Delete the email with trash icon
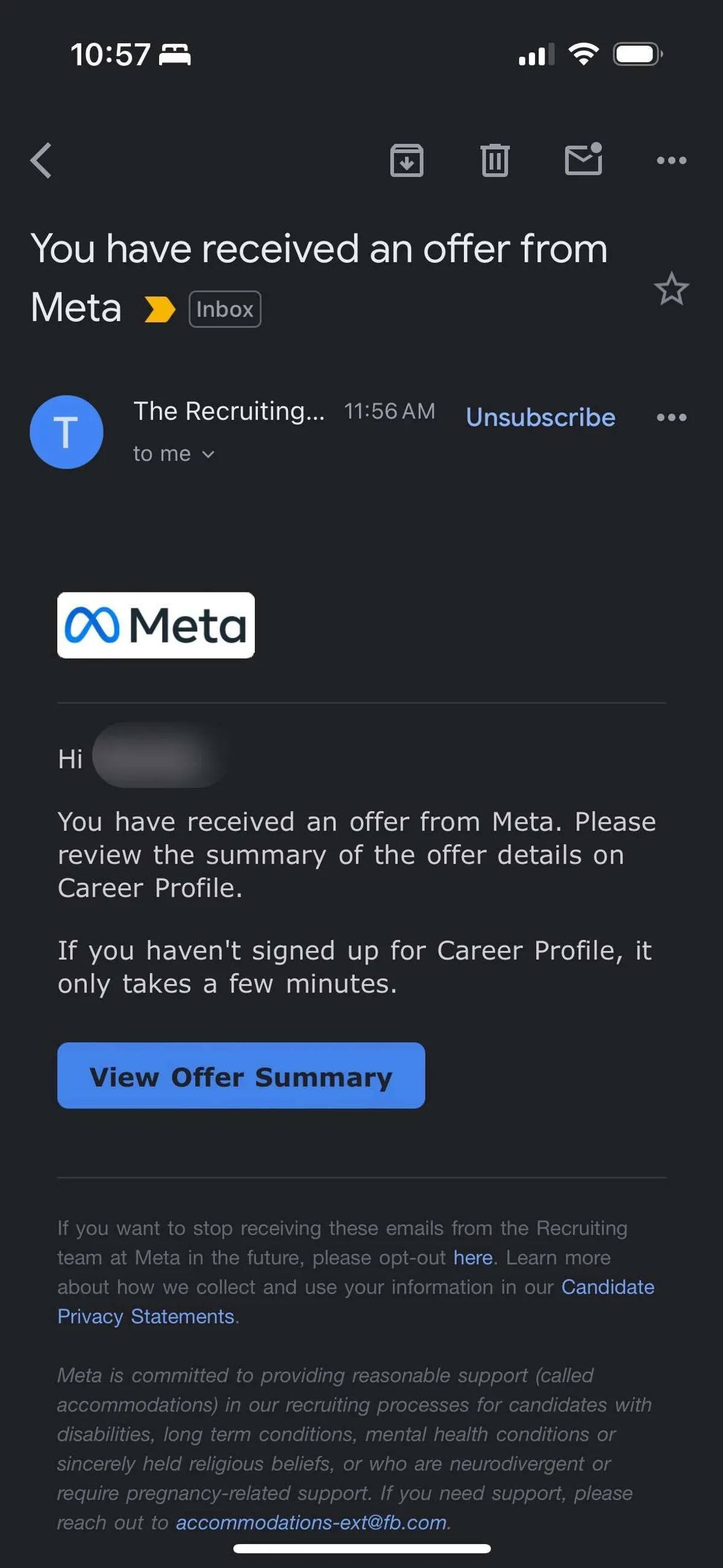Screen dimensions: 723x1568 click(495, 161)
